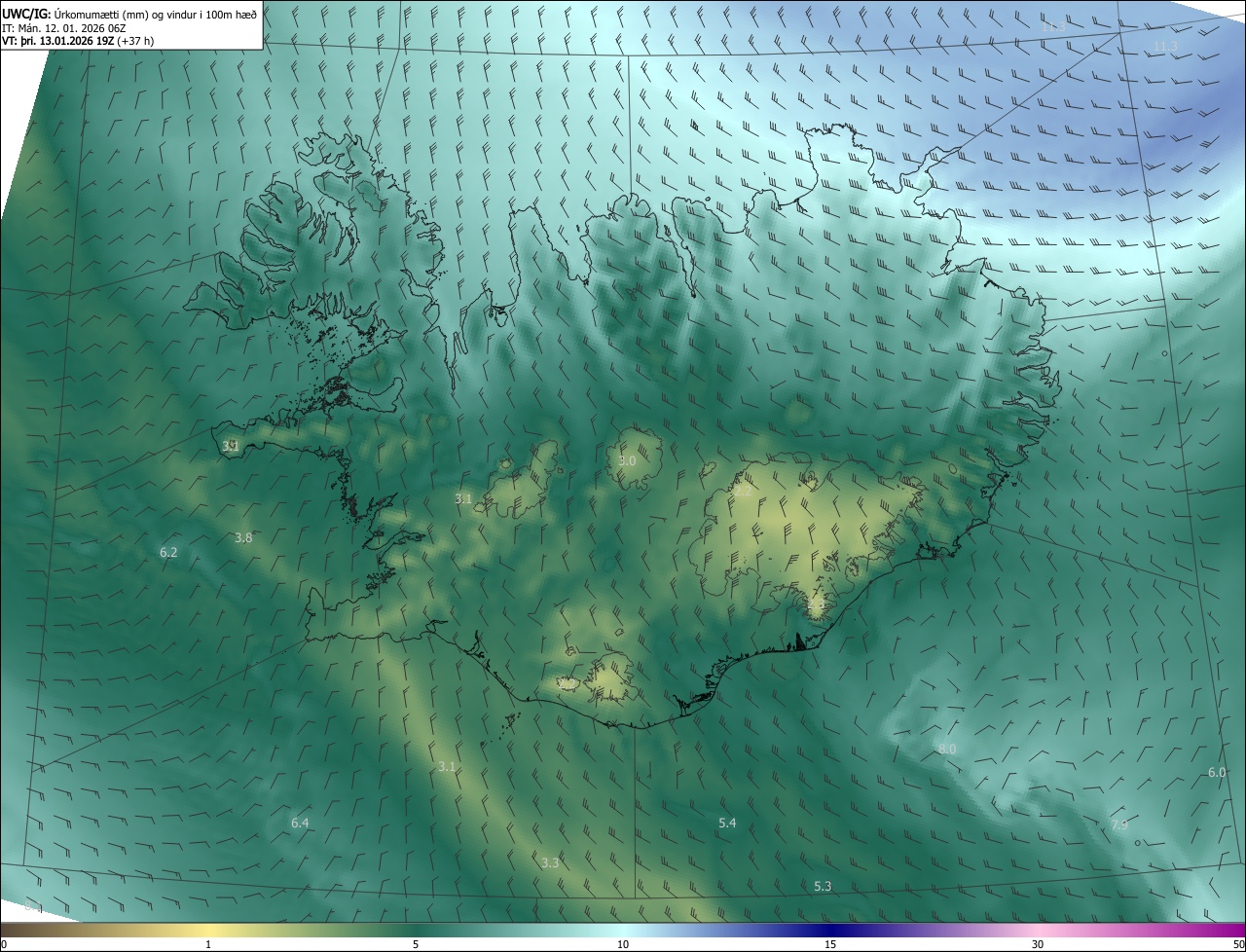The height and width of the screenshot is (952, 1246).
Task: Click the 'UWC/IG:' header label
Action: coord(26,13)
